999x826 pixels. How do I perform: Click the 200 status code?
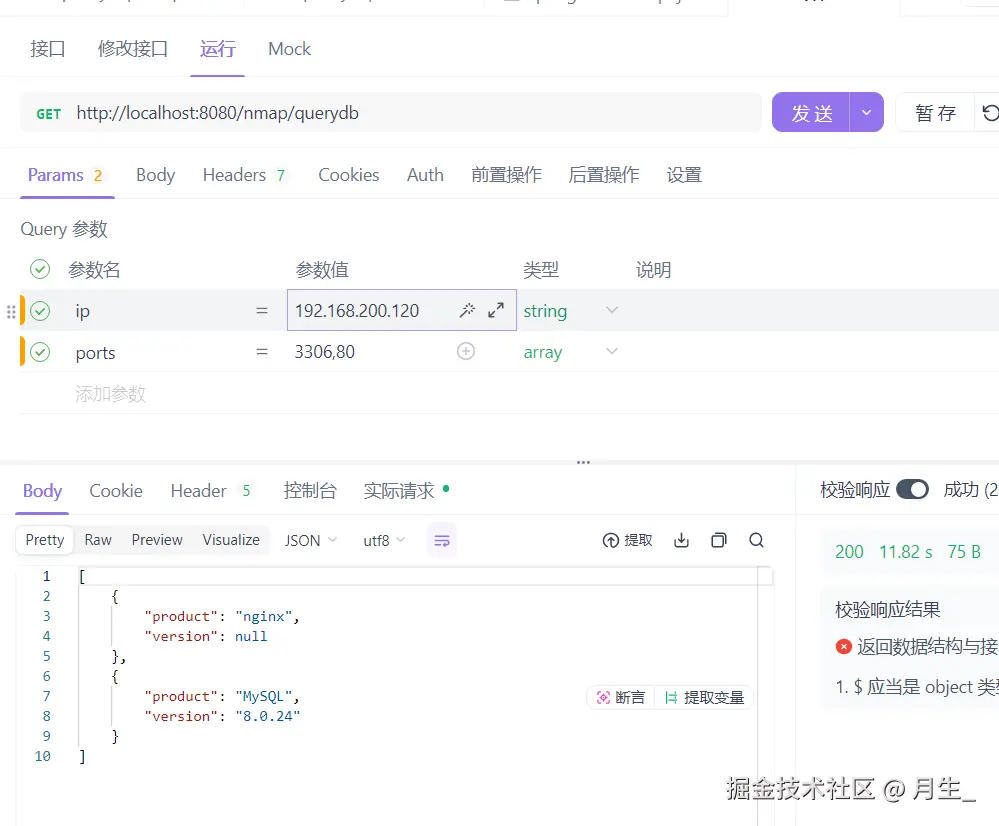tap(849, 552)
